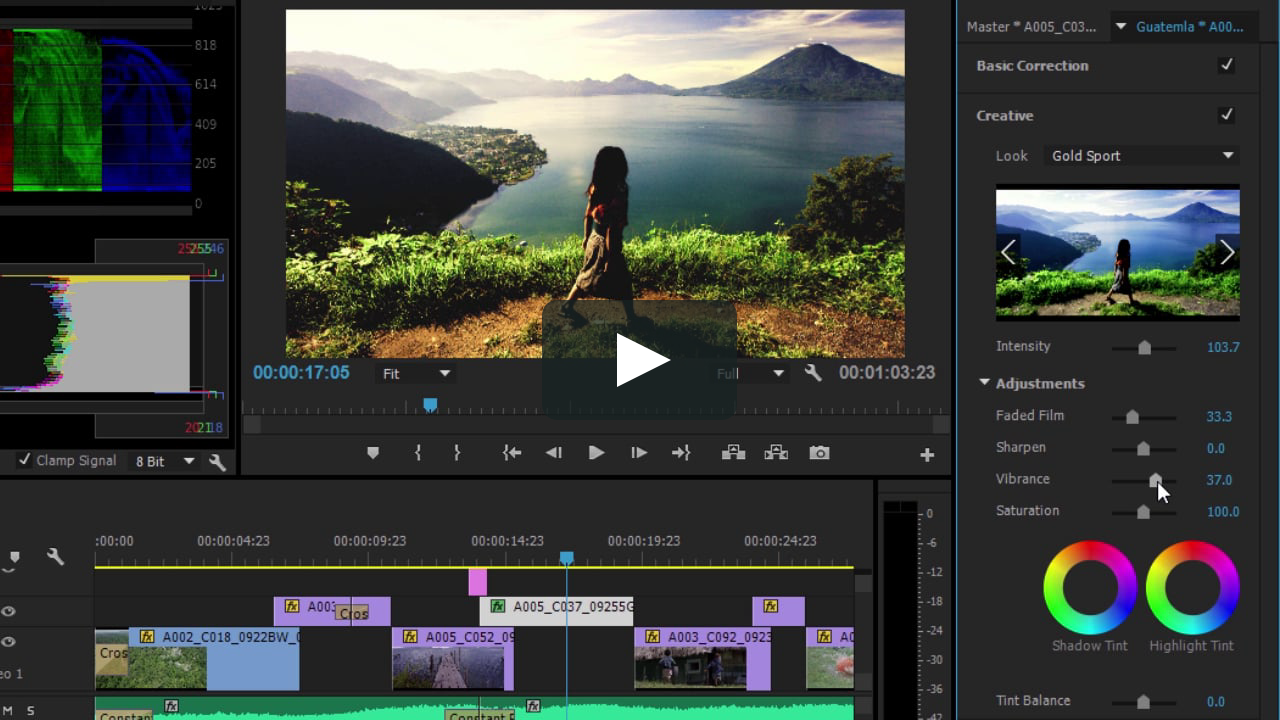Open Lumetri Scopes settings wrench

pyautogui.click(x=217, y=462)
